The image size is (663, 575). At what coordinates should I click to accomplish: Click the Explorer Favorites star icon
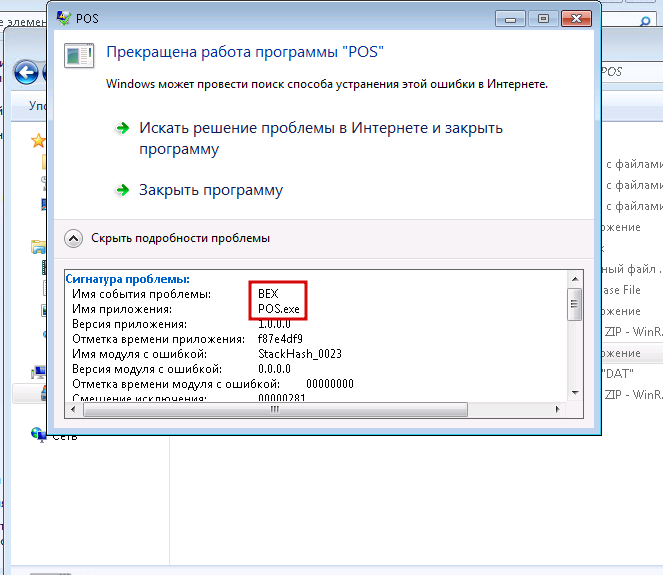38,140
